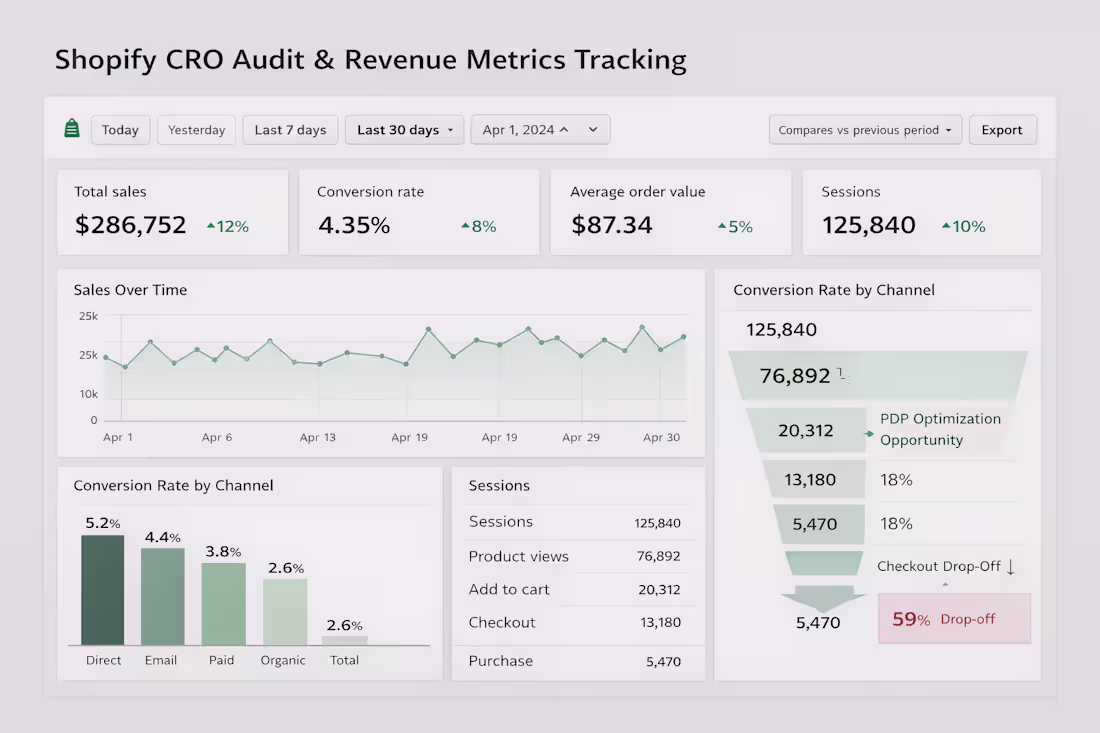Click the green arrow beside PDP Optimization
The image size is (1100, 733).
pos(869,433)
